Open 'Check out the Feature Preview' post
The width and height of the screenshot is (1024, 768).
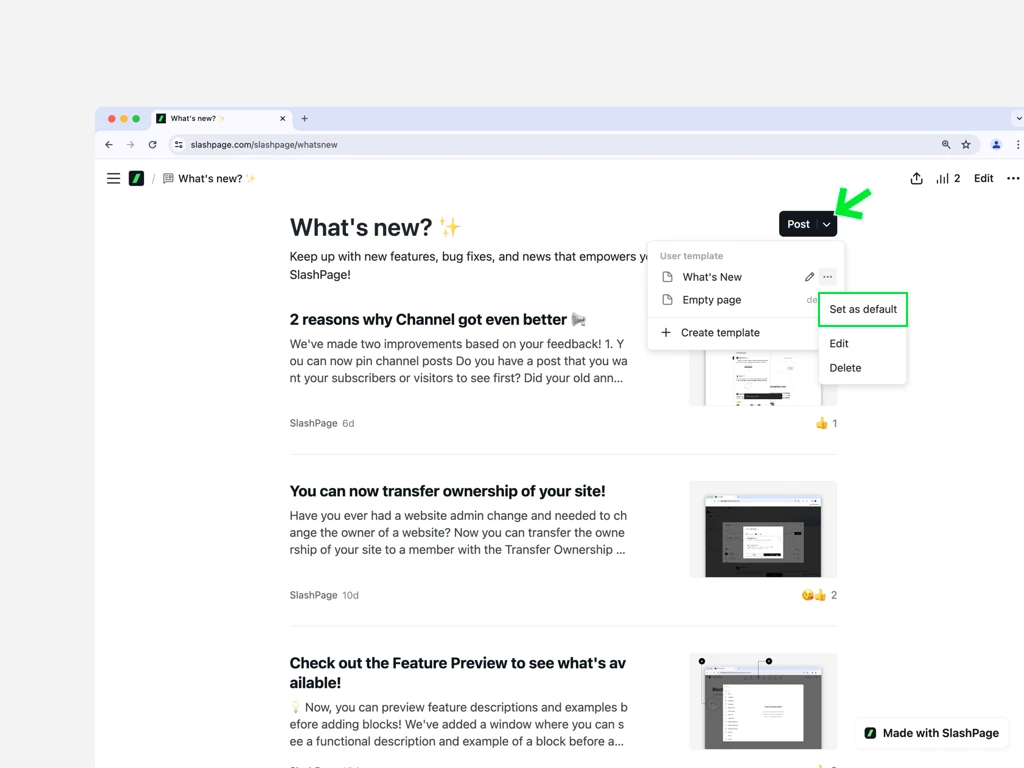pyautogui.click(x=458, y=673)
